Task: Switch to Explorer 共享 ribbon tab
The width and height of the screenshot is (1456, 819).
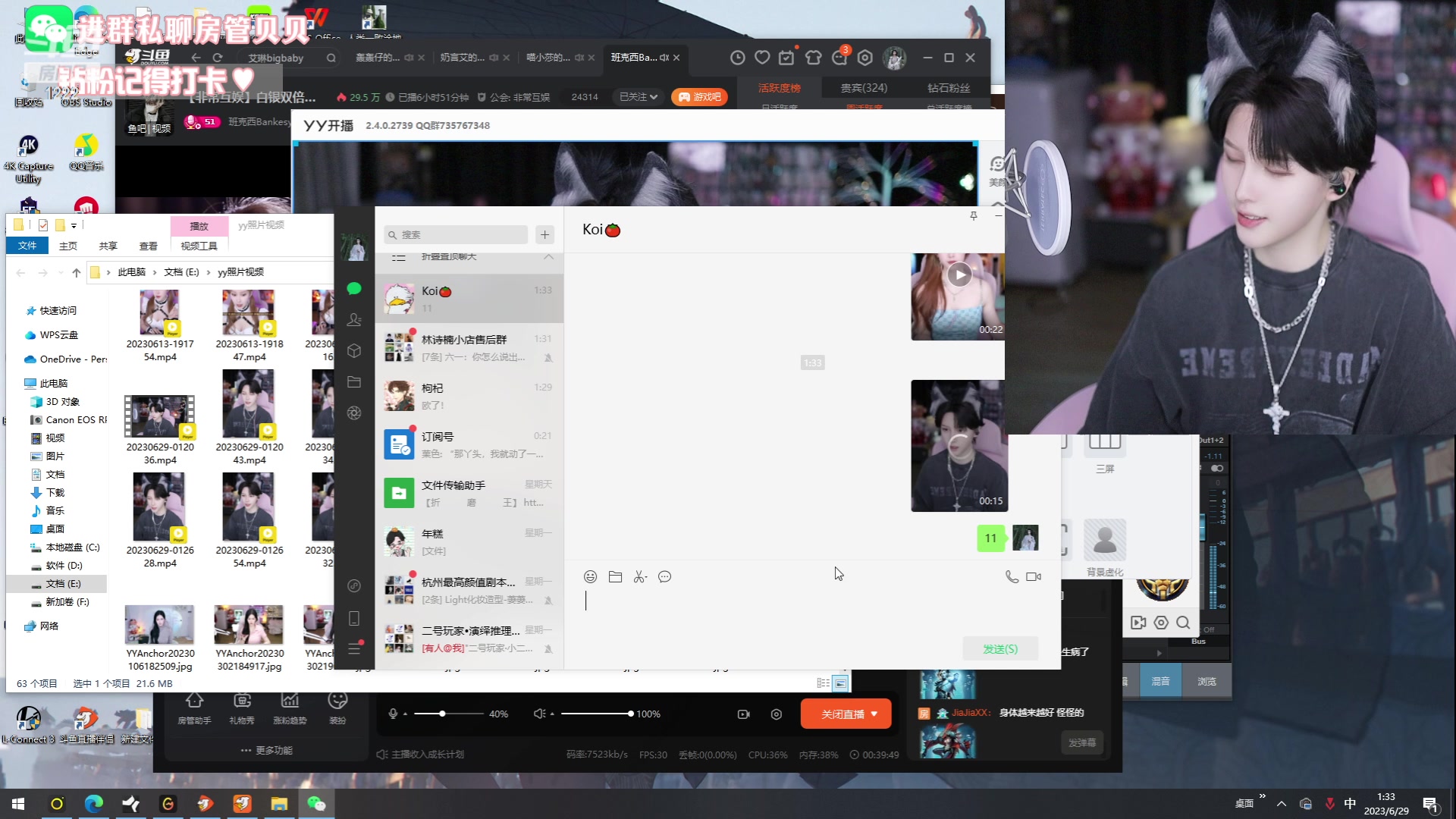Action: click(108, 246)
